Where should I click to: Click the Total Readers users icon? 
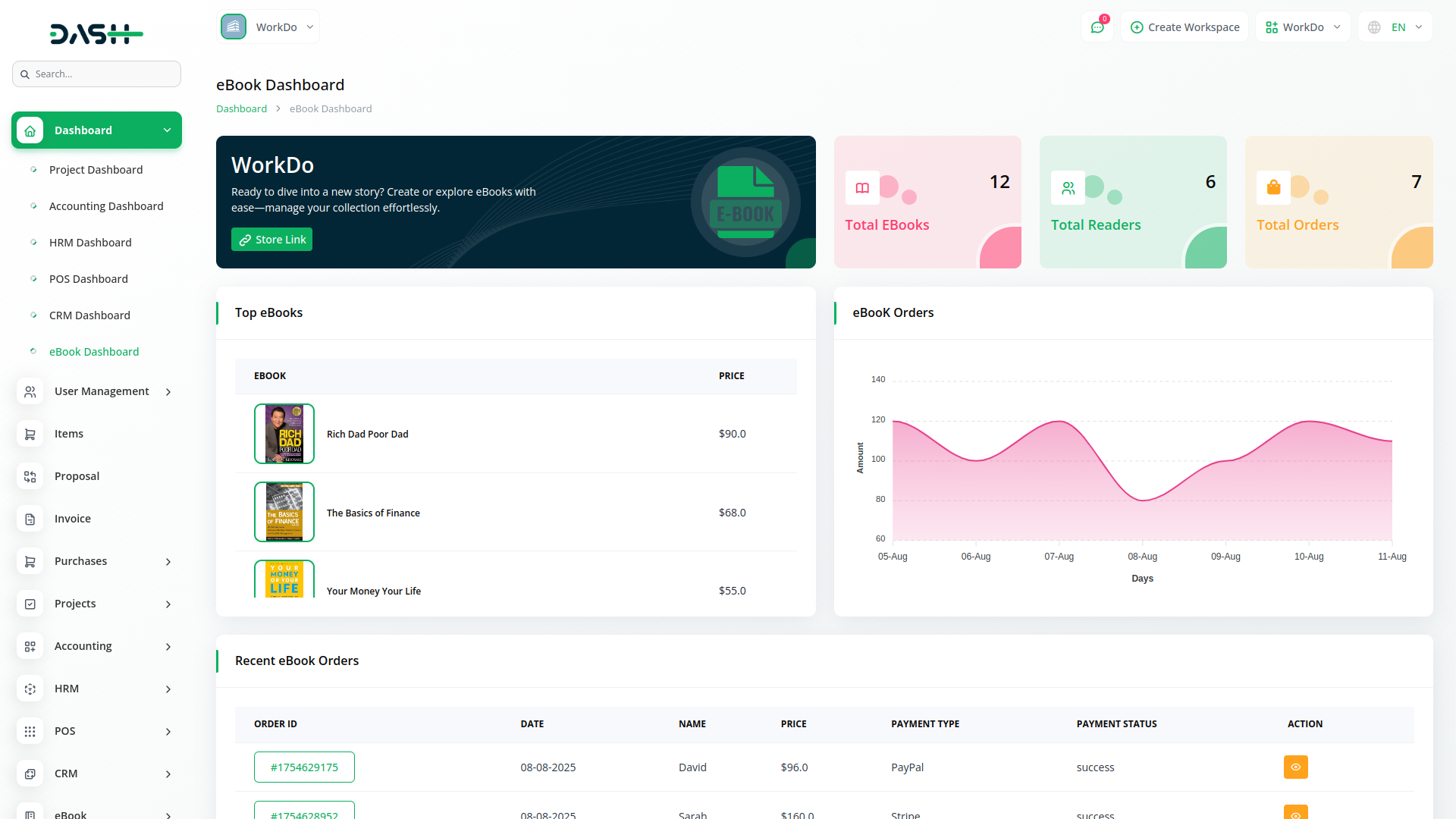point(1068,188)
